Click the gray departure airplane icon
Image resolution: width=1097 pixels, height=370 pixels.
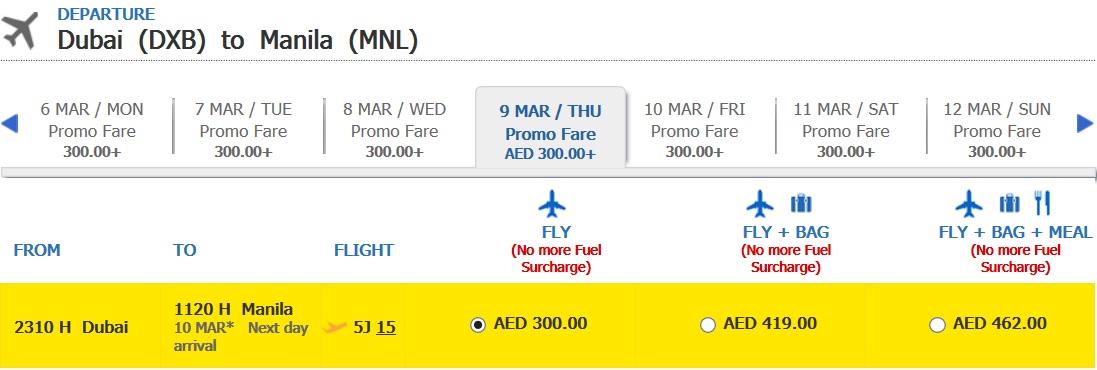pos(20,31)
